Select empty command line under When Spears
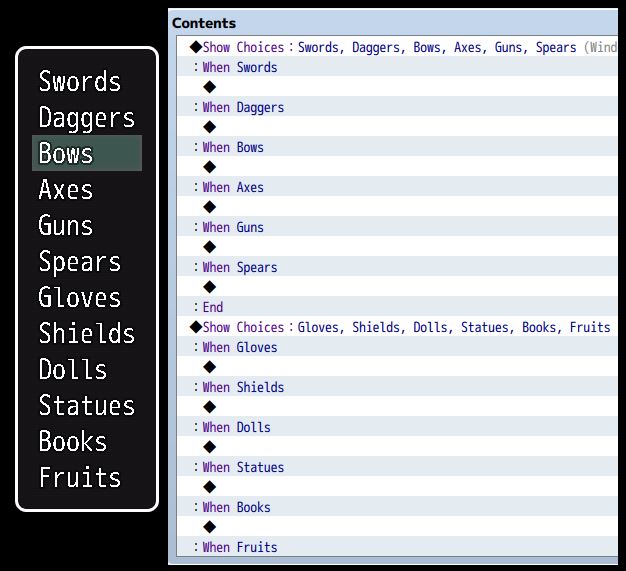The image size is (626, 571). tap(397, 286)
